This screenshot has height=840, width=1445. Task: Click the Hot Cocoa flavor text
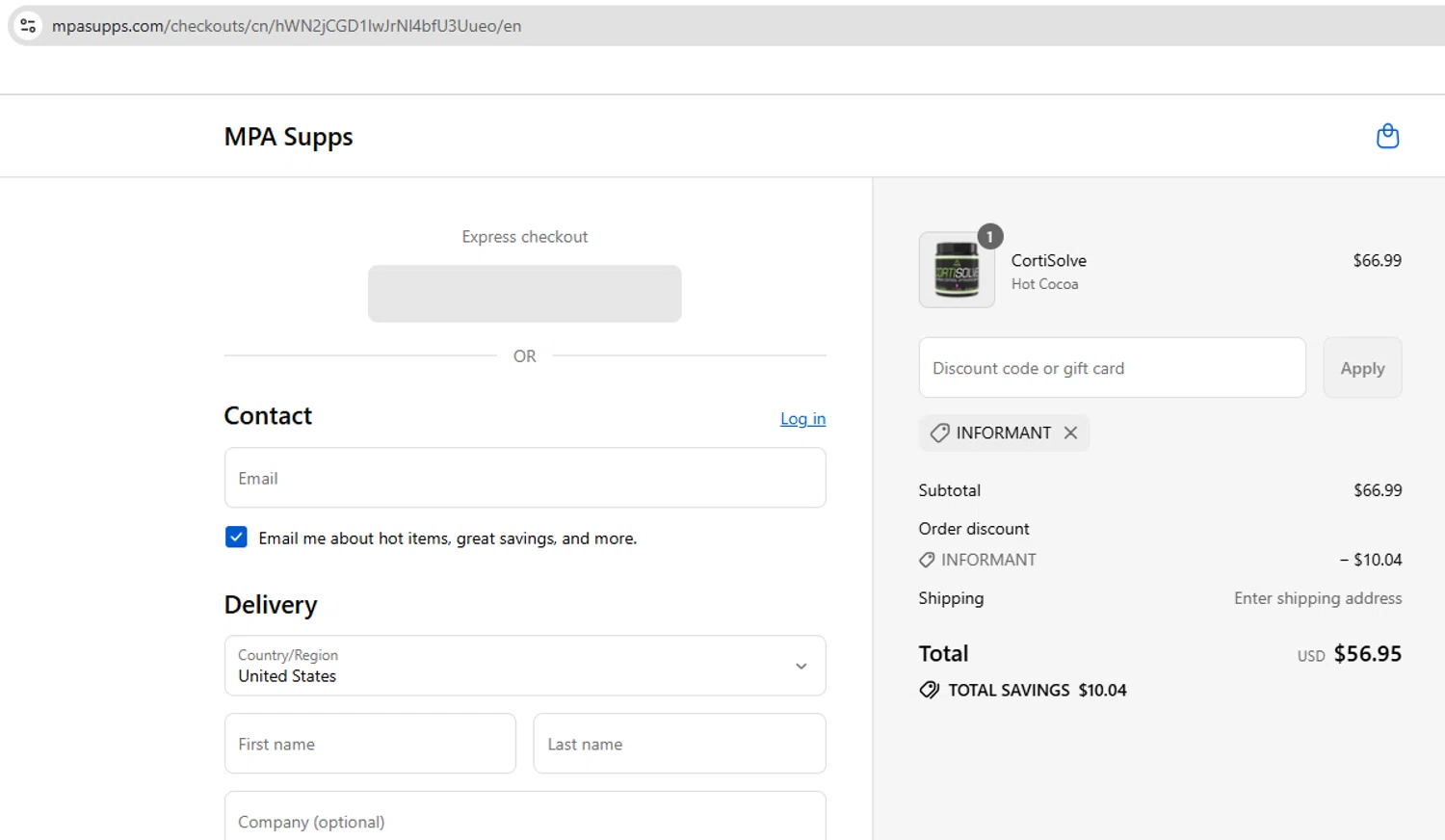[x=1044, y=284]
